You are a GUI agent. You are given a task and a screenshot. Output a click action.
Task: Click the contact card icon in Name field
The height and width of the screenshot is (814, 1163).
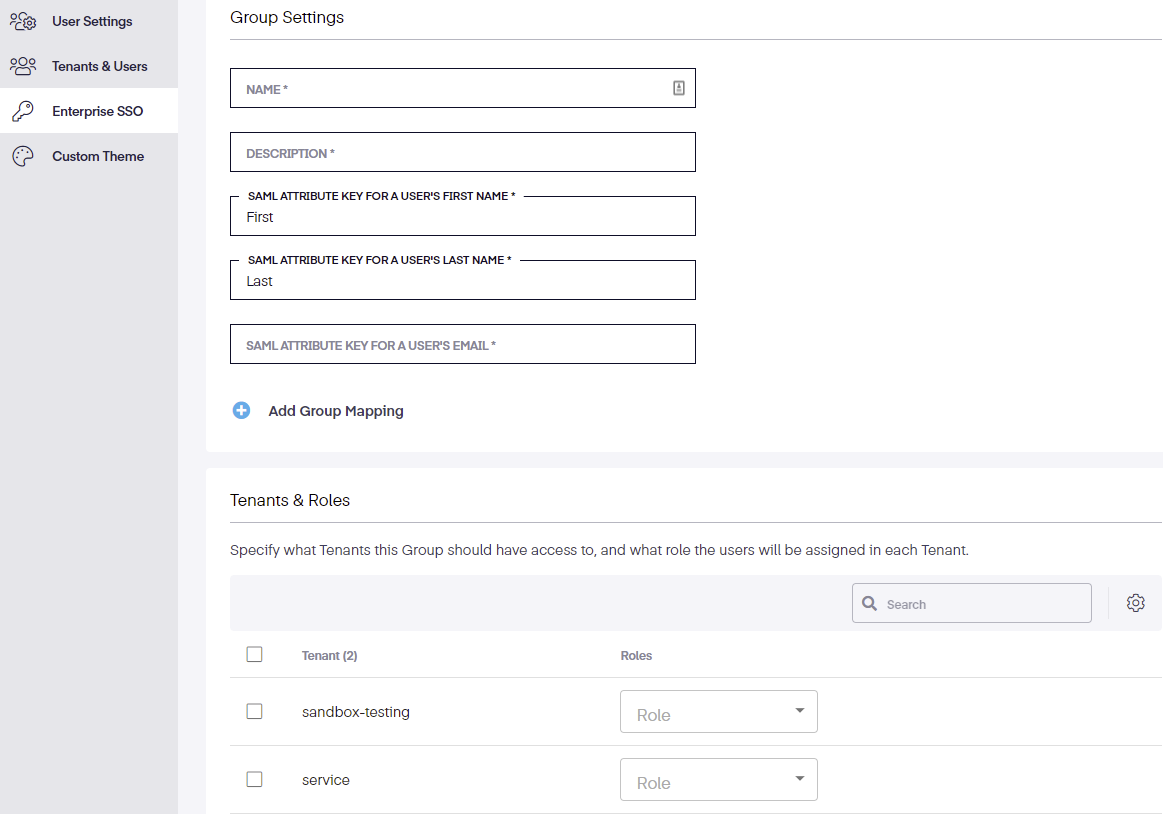[x=679, y=88]
